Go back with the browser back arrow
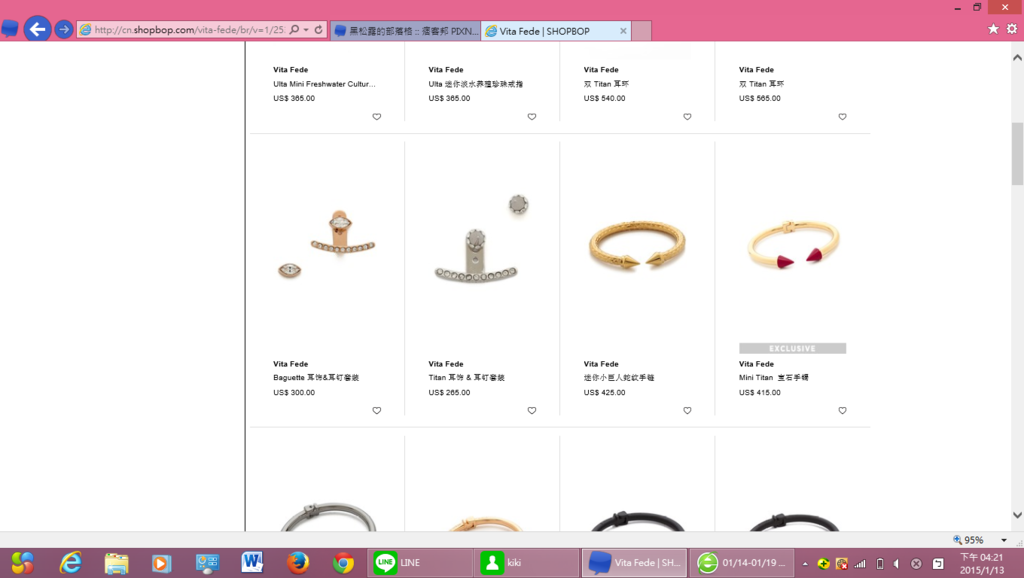This screenshot has height=578, width=1024. point(37,29)
